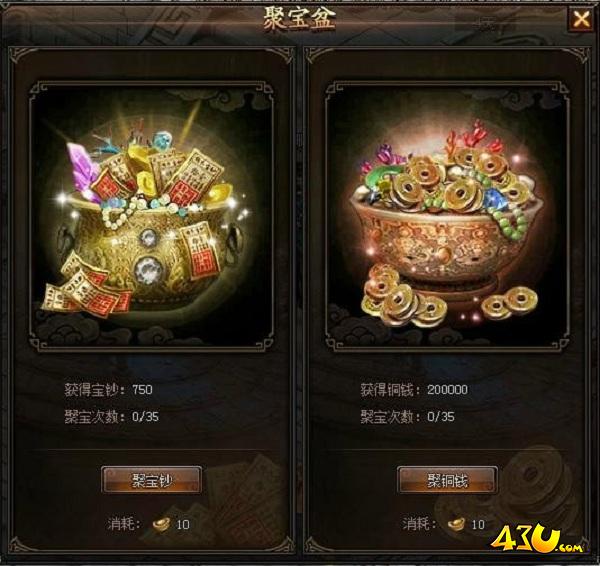Click the left 消耗 10 cost label
600x566 pixels.
coord(148,524)
